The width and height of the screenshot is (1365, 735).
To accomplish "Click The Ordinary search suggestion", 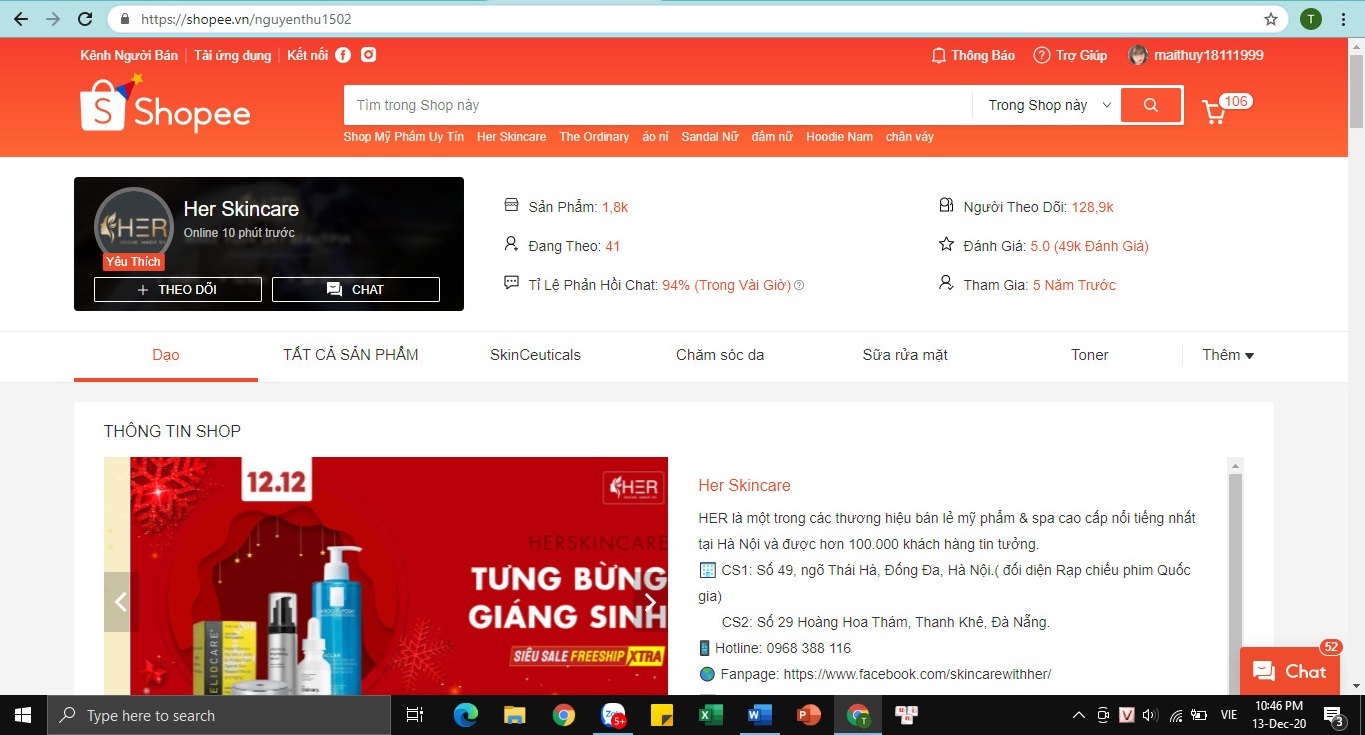I will pyautogui.click(x=594, y=137).
